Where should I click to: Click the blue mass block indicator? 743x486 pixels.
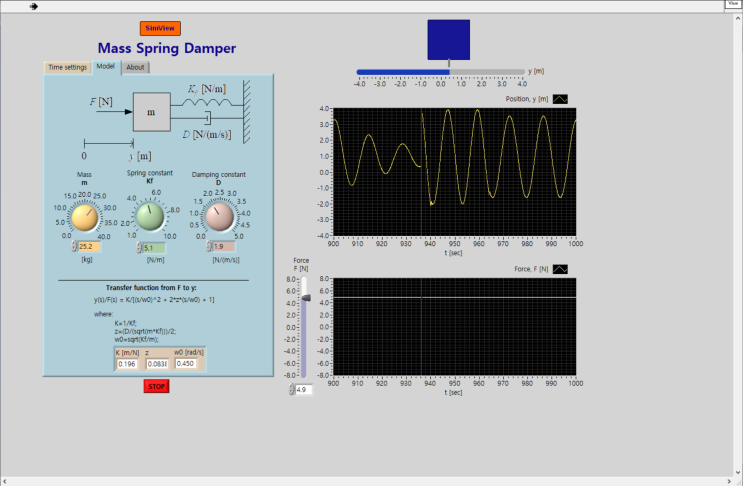(x=449, y=40)
